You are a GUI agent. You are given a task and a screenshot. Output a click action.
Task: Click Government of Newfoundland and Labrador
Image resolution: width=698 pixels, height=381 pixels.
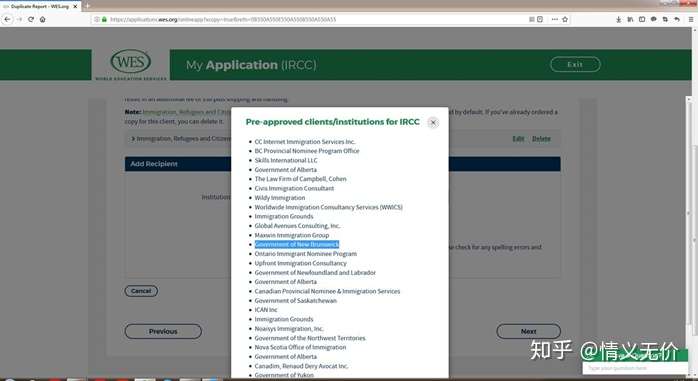click(x=315, y=272)
